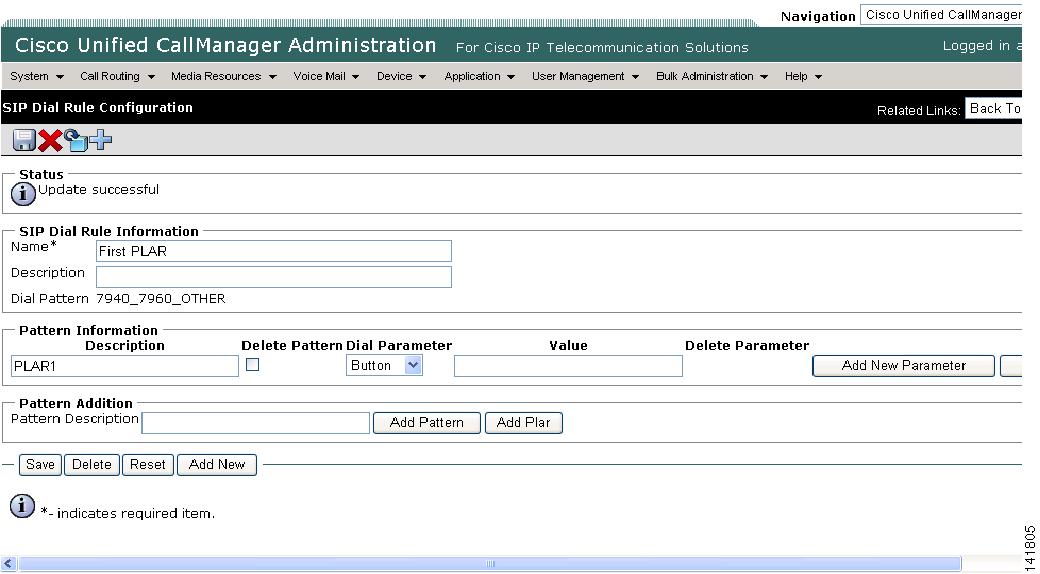The image size is (1040, 574).
Task: Click the Name field containing First PLAR
Action: pyautogui.click(x=274, y=251)
